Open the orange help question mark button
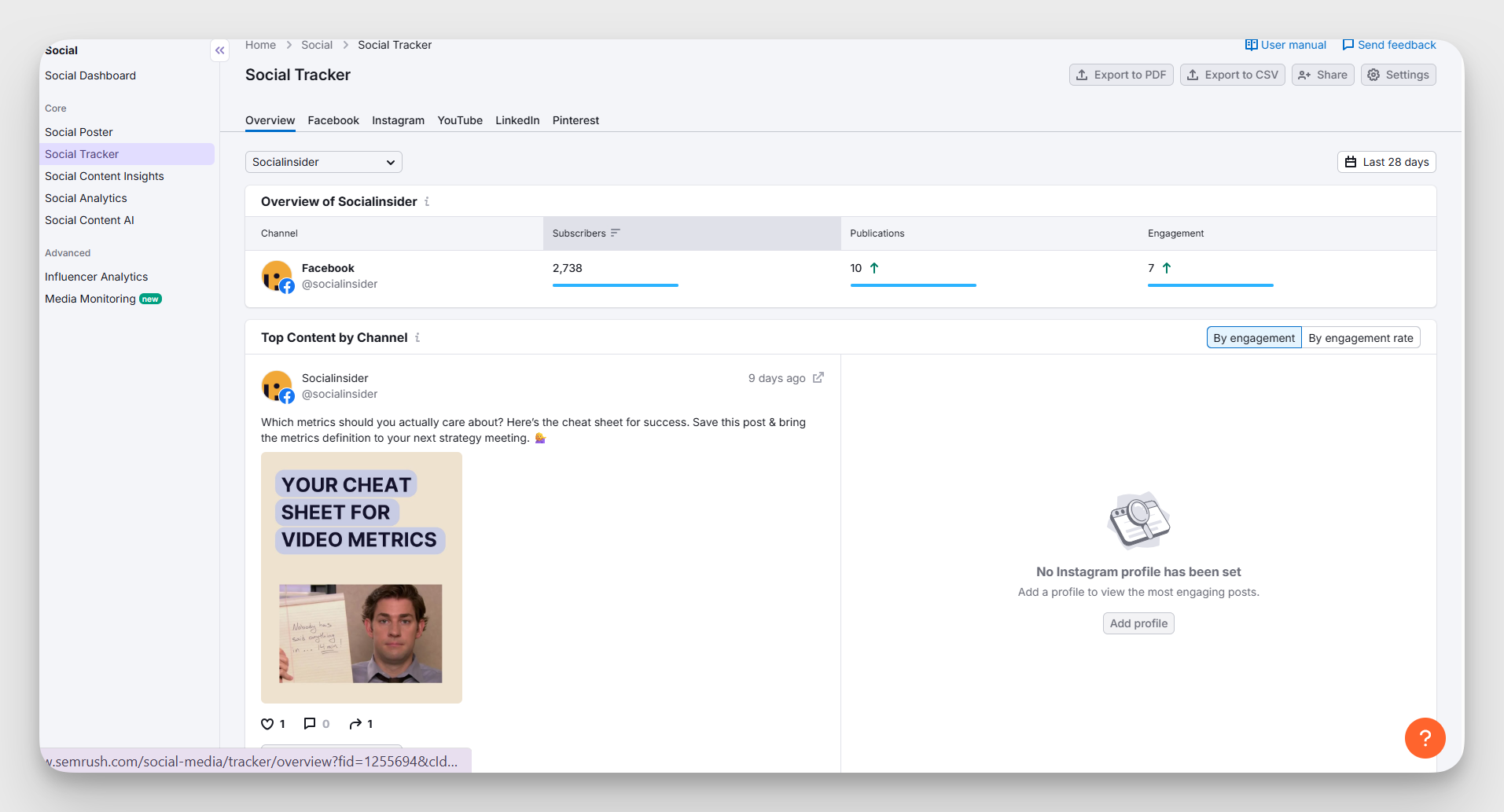1504x812 pixels. (1425, 738)
